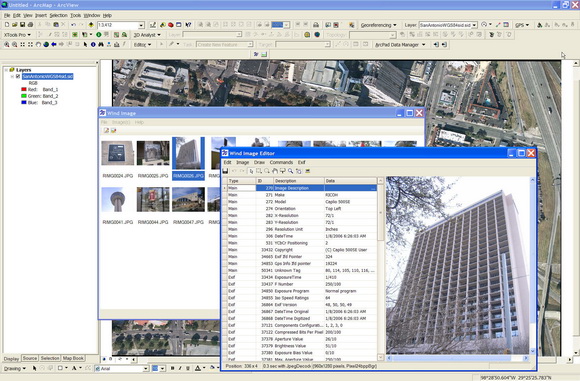This screenshot has height=381, width=580.
Task: Open the Editor Toolbar icon
Action: (x=153, y=25)
